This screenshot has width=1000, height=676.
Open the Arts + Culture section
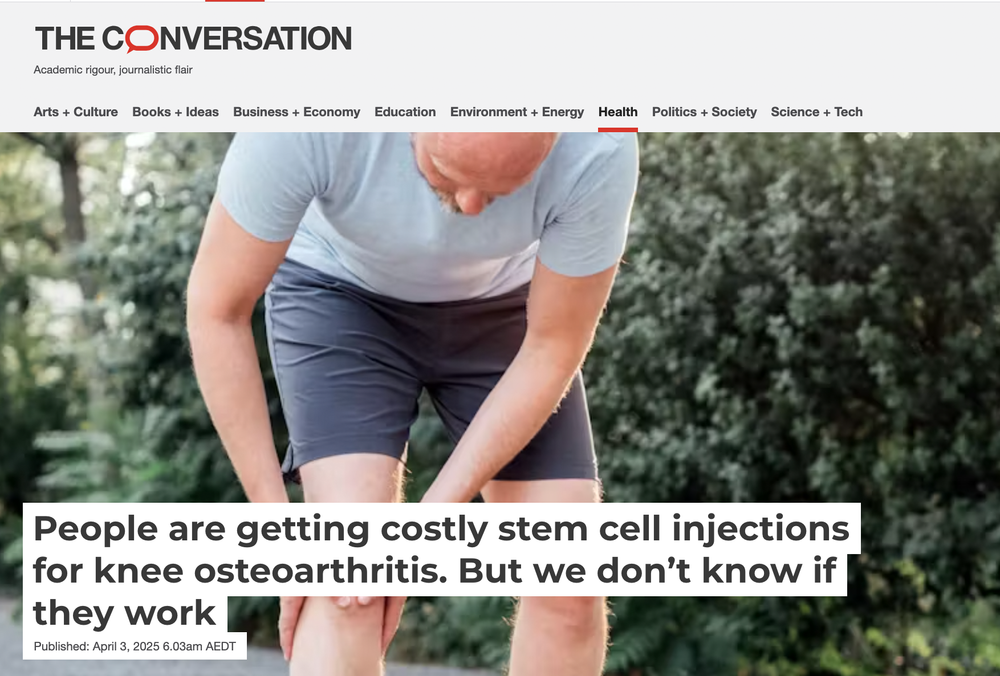coord(75,112)
